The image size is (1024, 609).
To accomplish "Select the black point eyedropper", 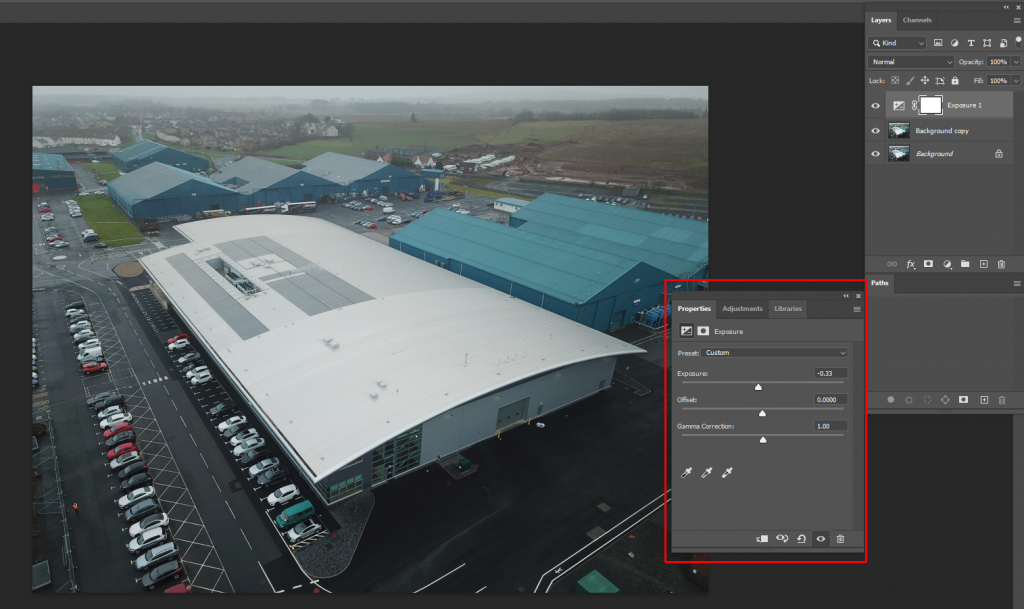I will pyautogui.click(x=686, y=473).
